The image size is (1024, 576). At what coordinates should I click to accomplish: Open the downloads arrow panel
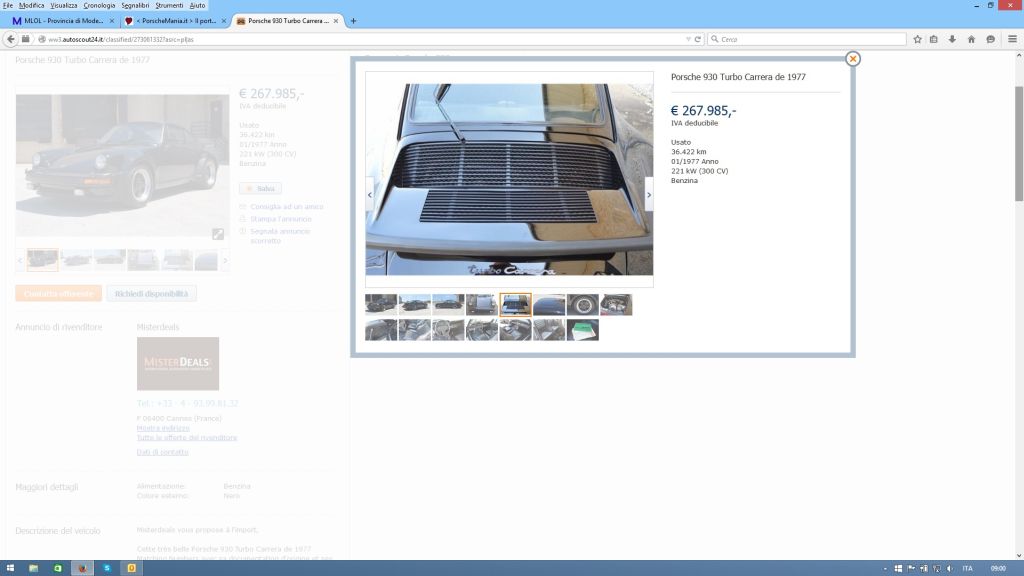point(952,39)
